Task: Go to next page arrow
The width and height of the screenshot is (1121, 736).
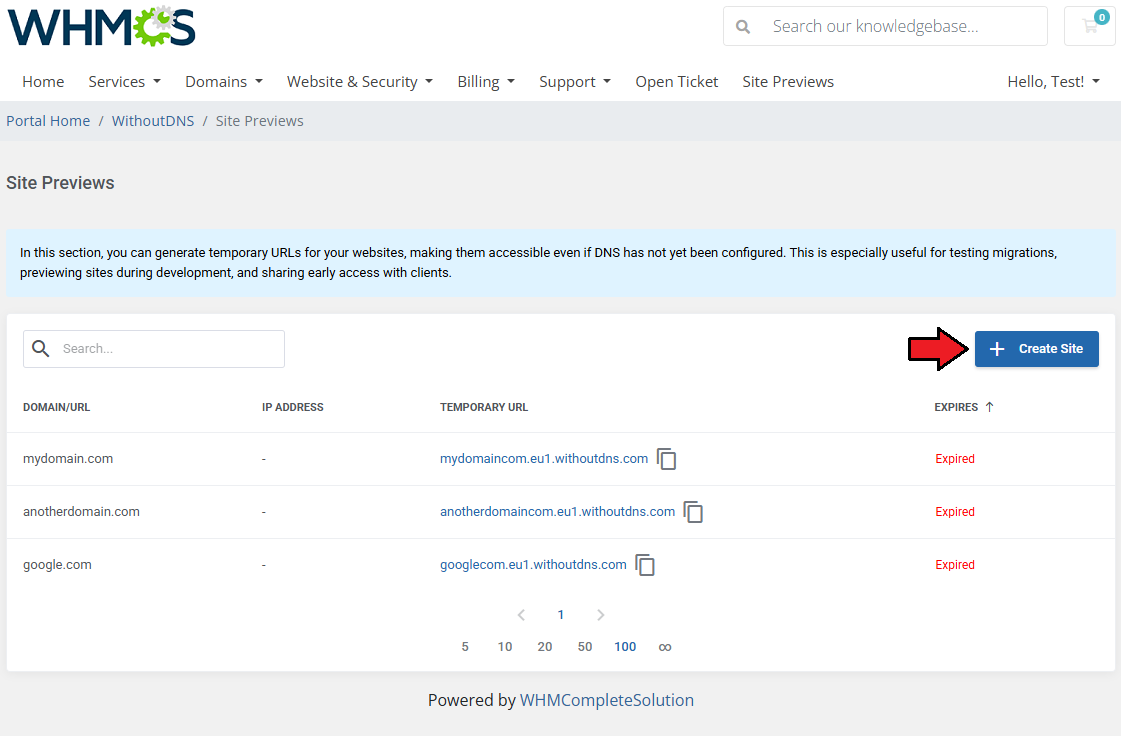Action: (x=601, y=615)
